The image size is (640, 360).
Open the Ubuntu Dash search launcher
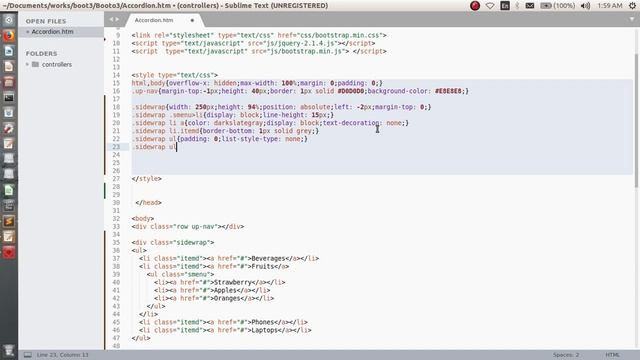tap(9, 20)
